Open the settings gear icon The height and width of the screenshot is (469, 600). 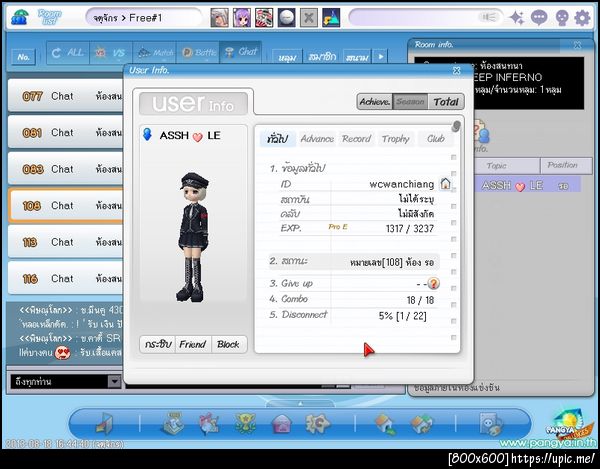tap(582, 18)
